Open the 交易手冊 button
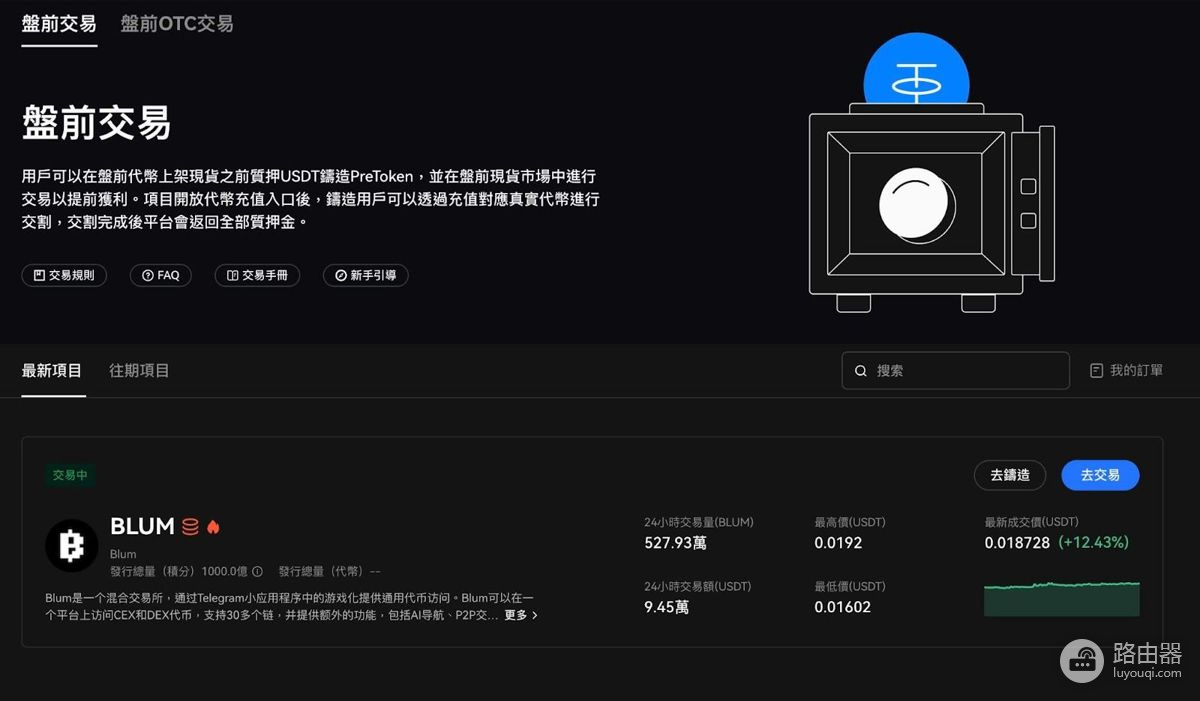The image size is (1200, 701). pos(257,275)
